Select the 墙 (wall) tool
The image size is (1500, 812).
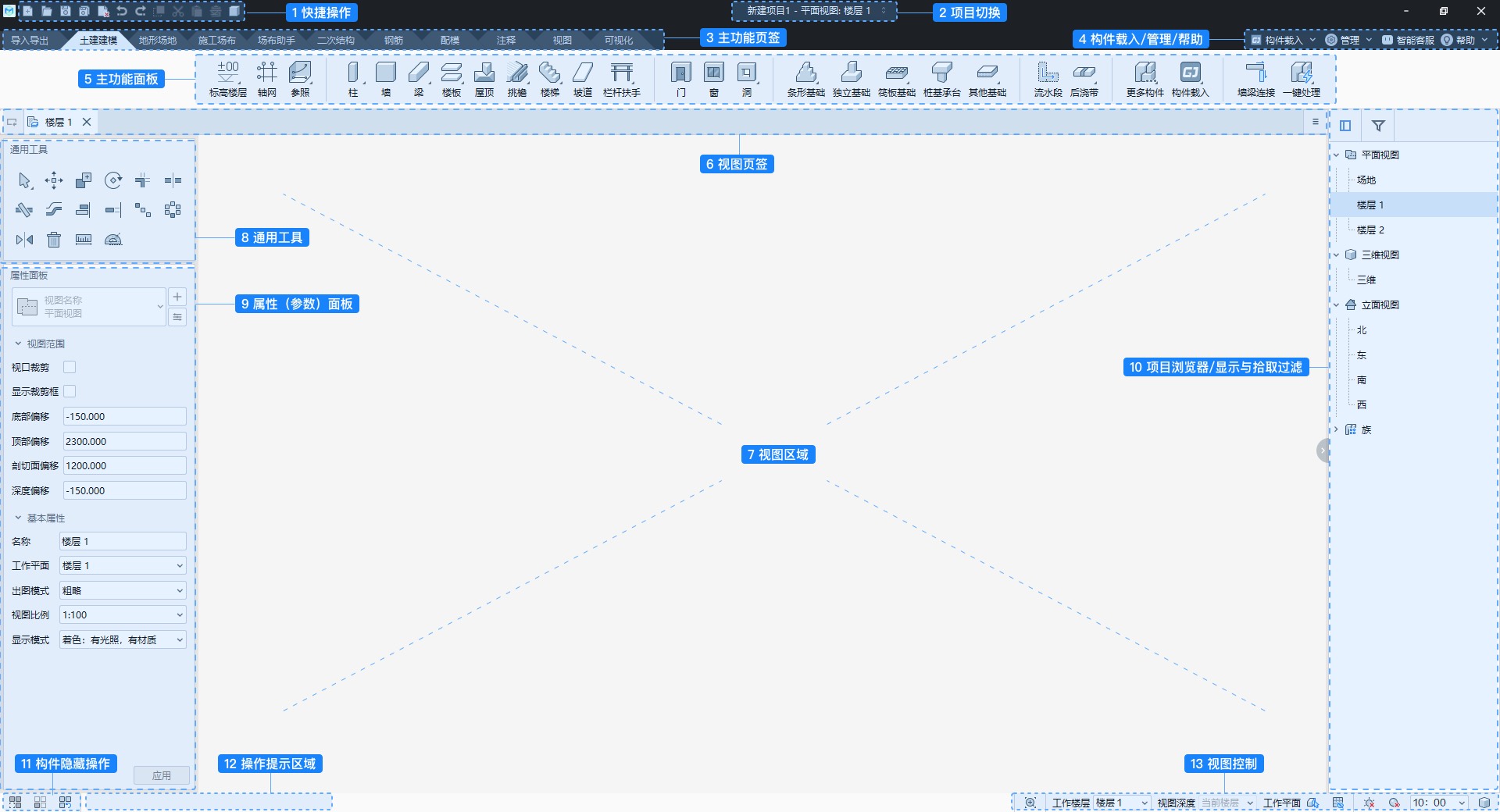click(386, 79)
